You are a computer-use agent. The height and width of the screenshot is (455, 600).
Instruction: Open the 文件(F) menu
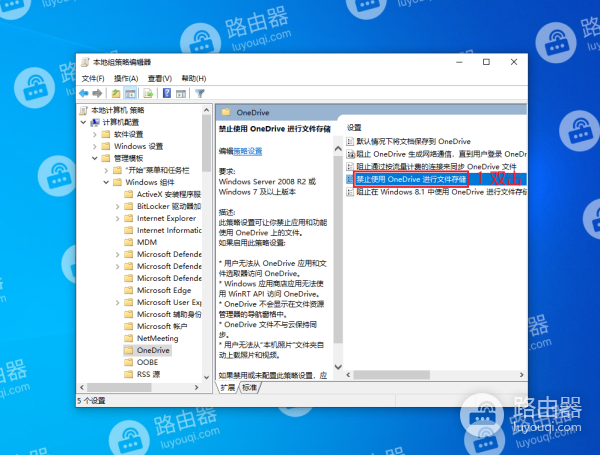tap(93, 78)
